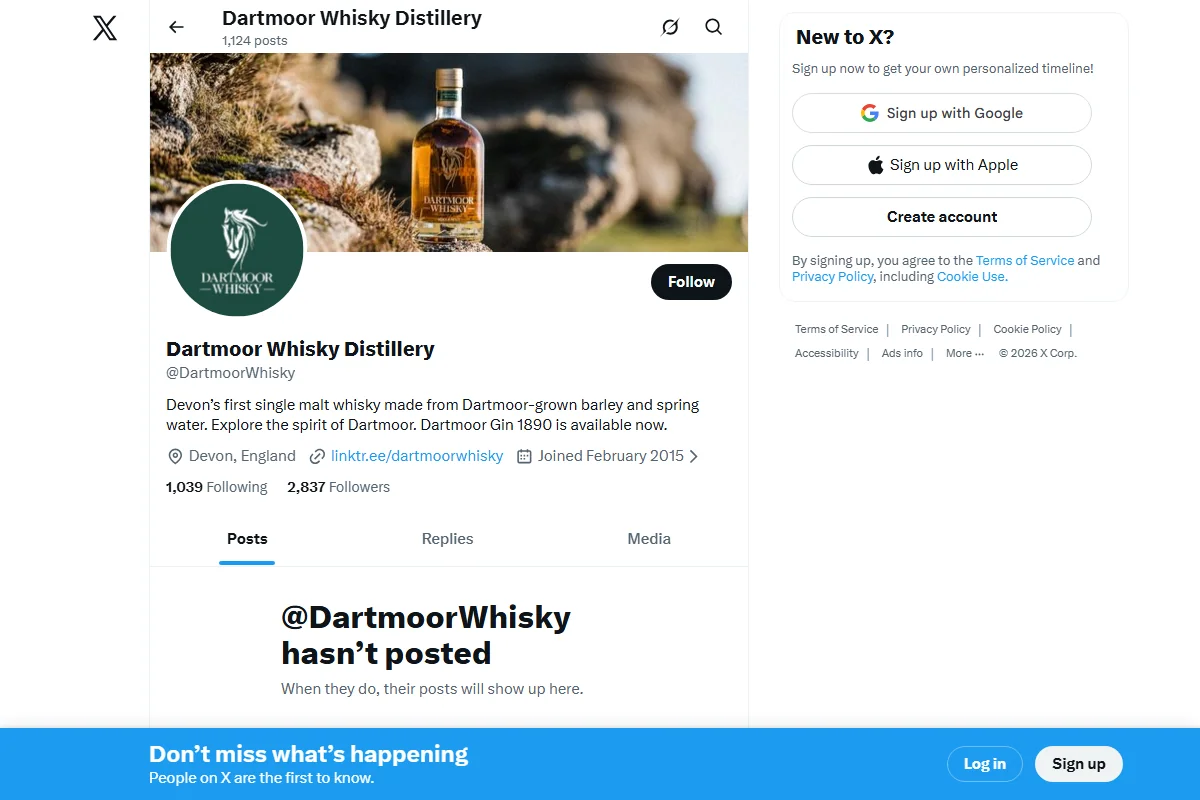Click the '© 2026 X Corp.' text

pyautogui.click(x=1038, y=353)
